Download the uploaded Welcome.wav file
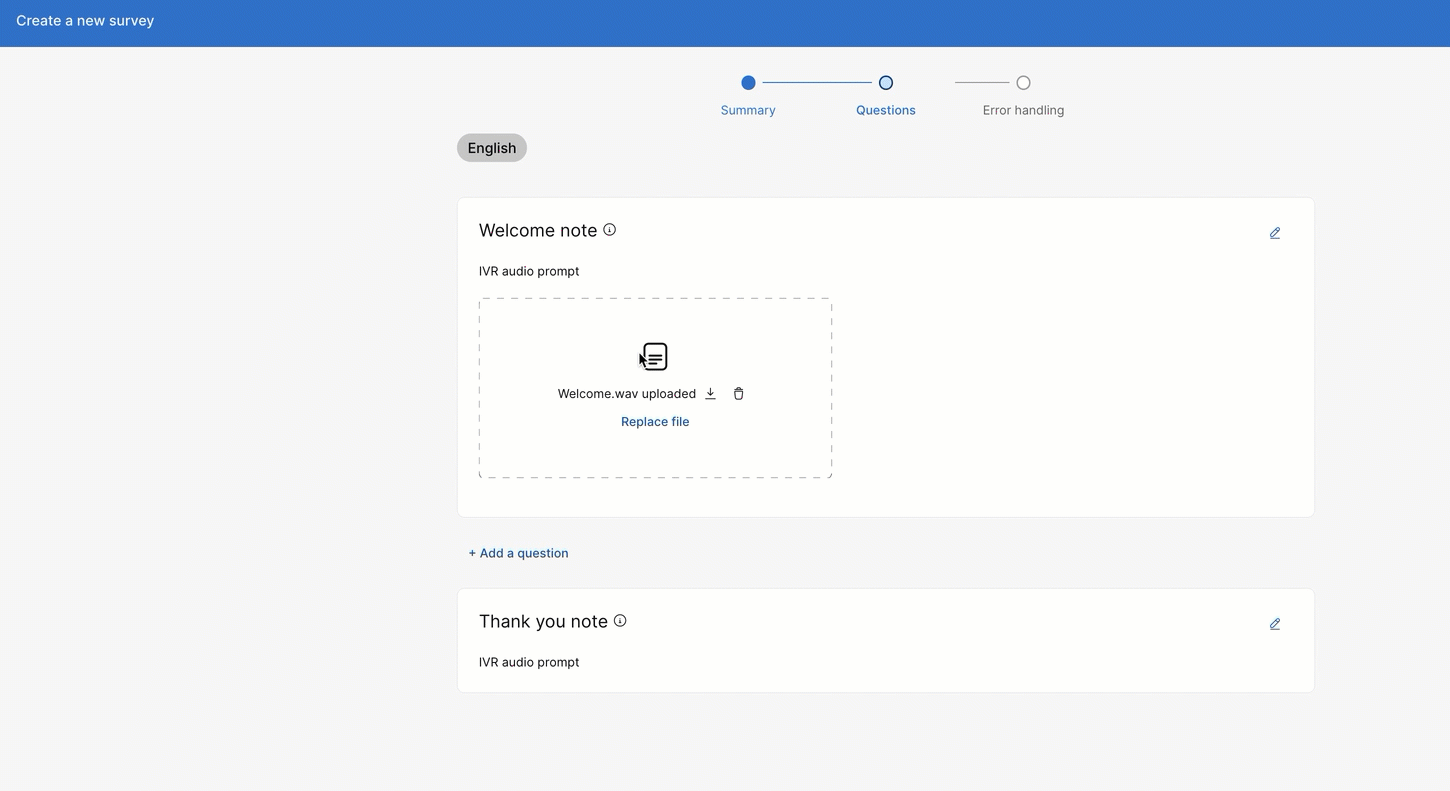The image size is (1450, 791). point(710,394)
